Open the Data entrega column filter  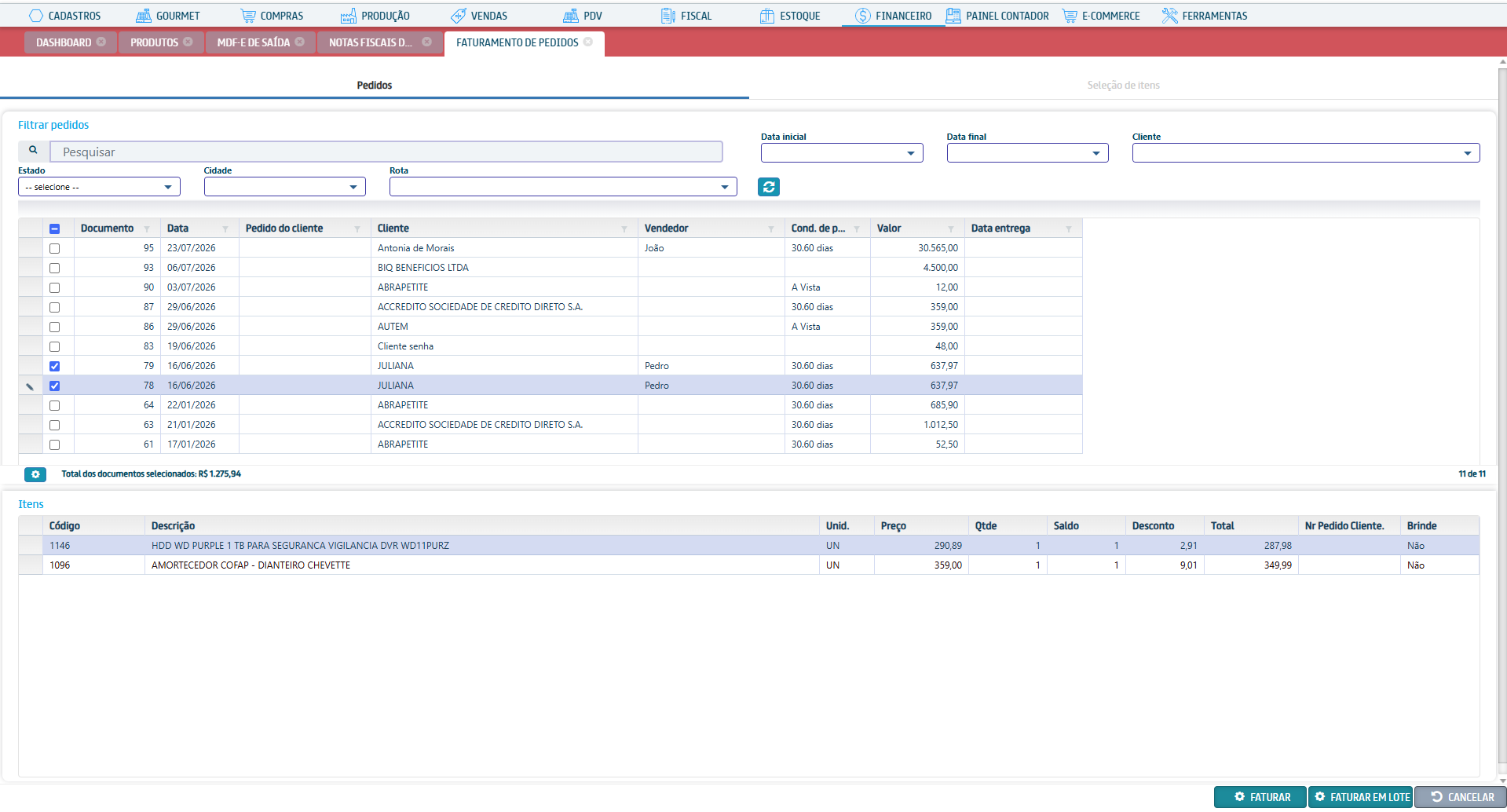point(1069,229)
